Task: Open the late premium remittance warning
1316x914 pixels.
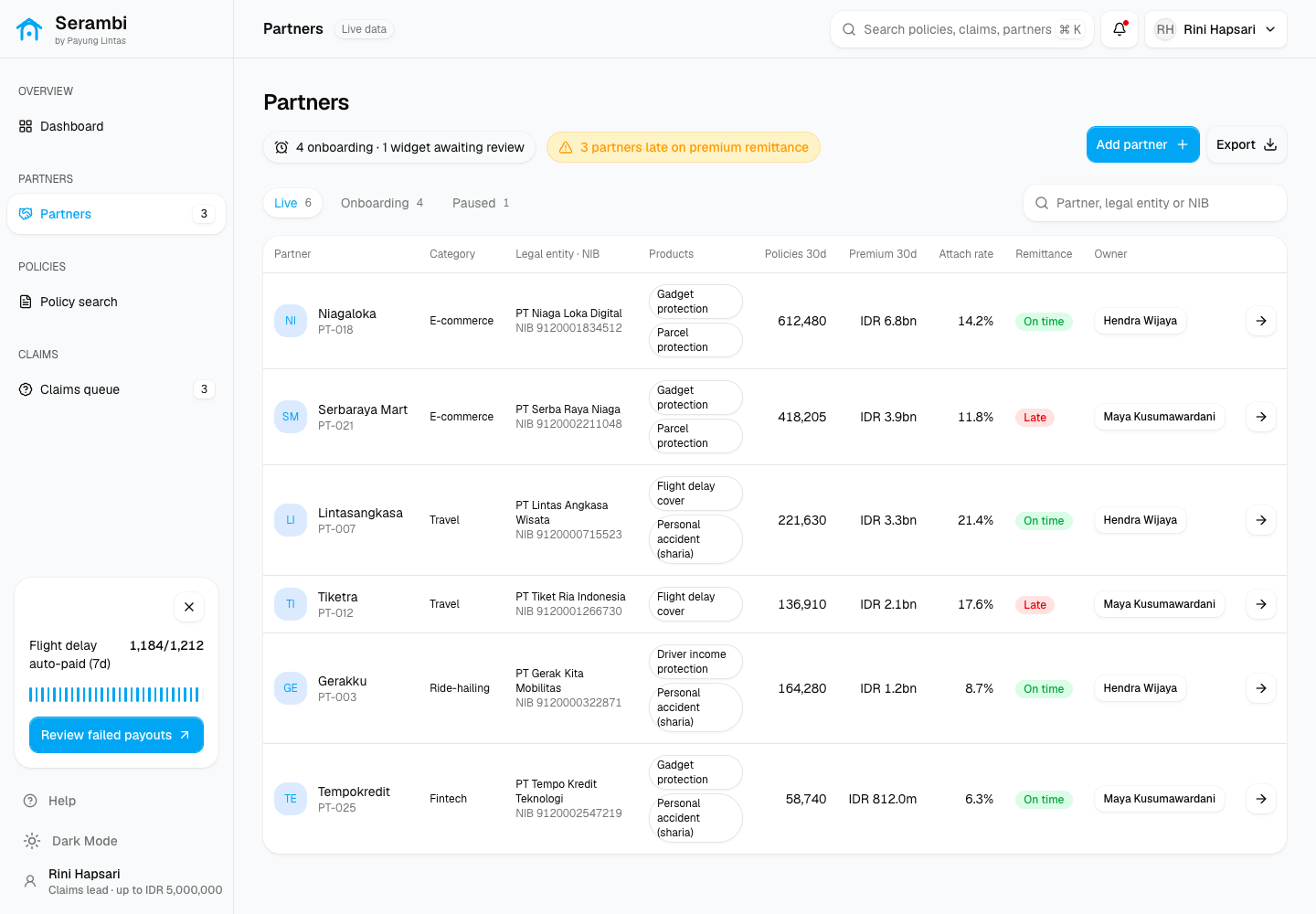Action: (x=684, y=147)
